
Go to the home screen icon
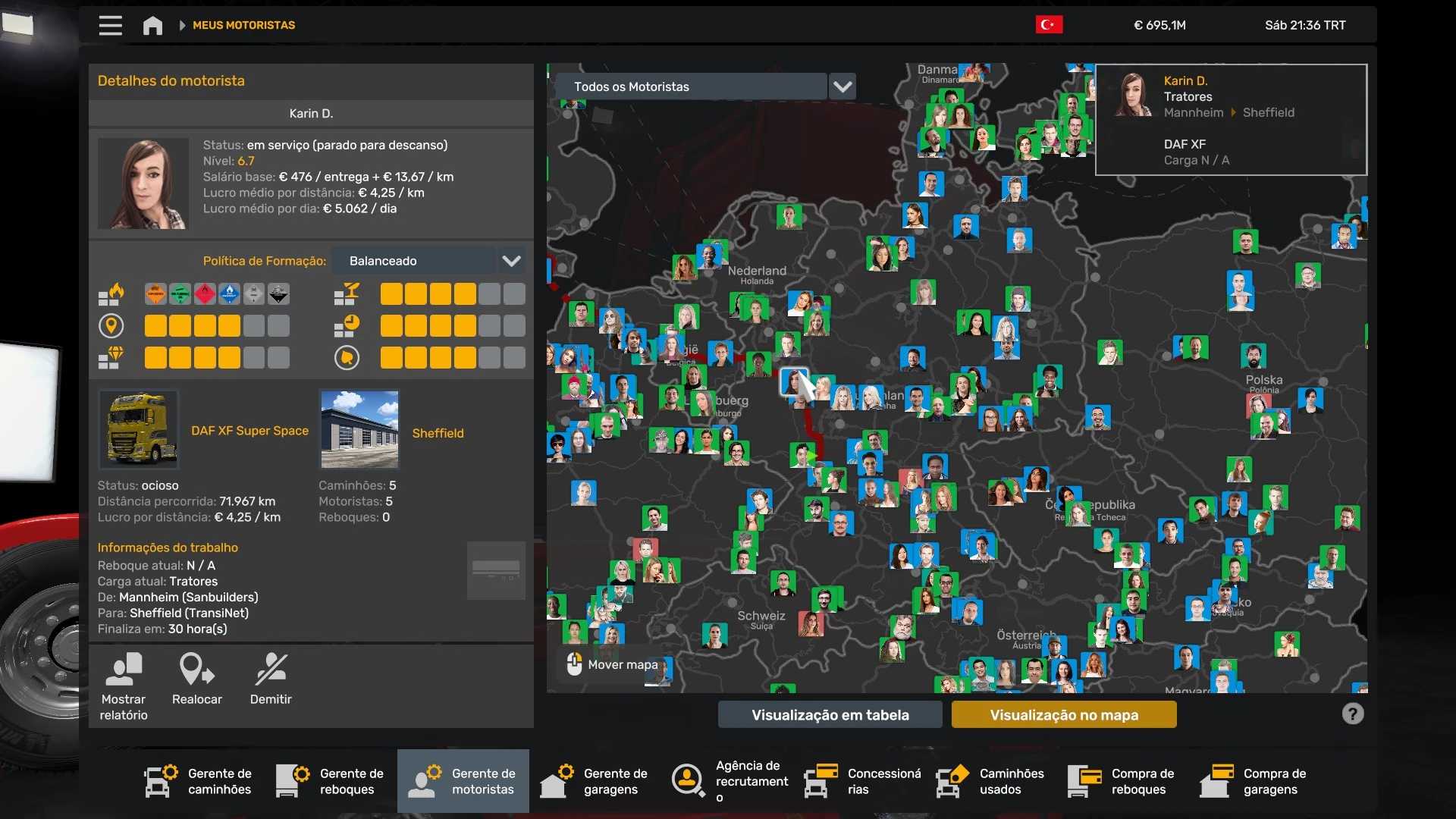click(x=152, y=25)
